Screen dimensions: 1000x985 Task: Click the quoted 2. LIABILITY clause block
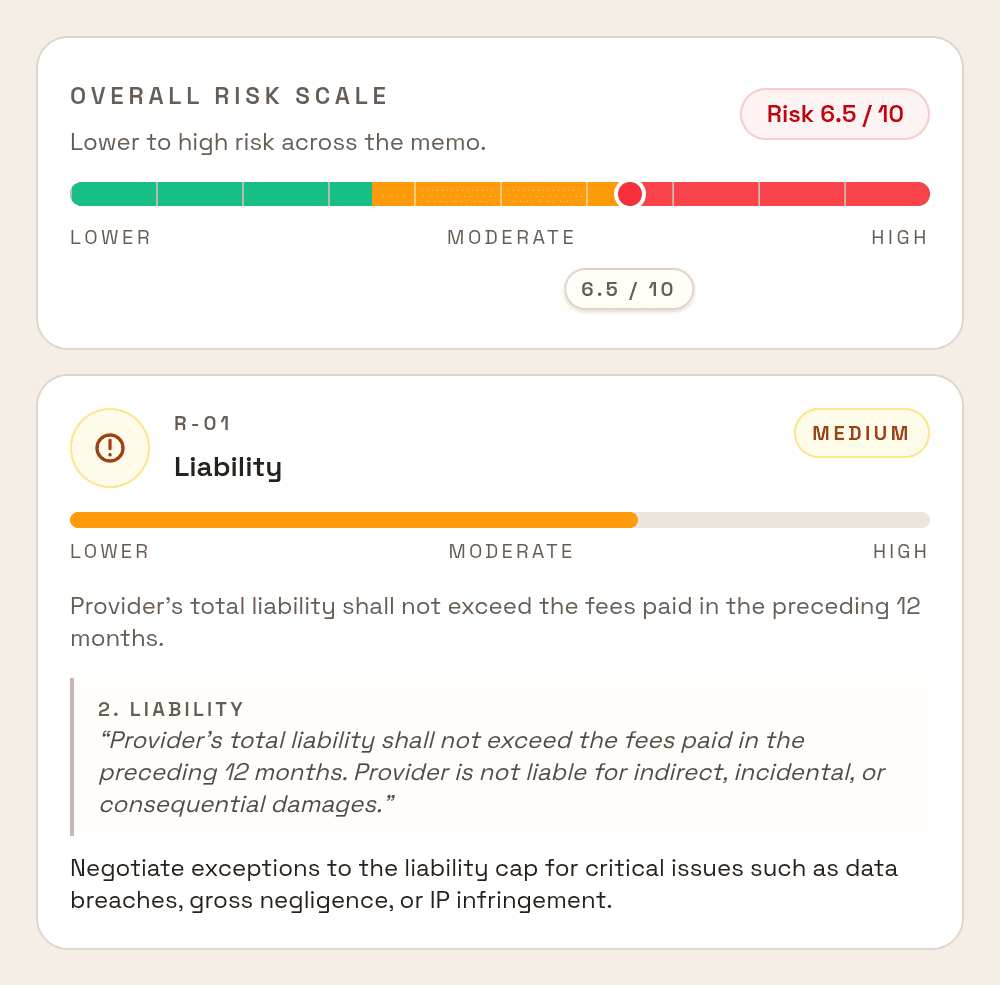[x=500, y=757]
